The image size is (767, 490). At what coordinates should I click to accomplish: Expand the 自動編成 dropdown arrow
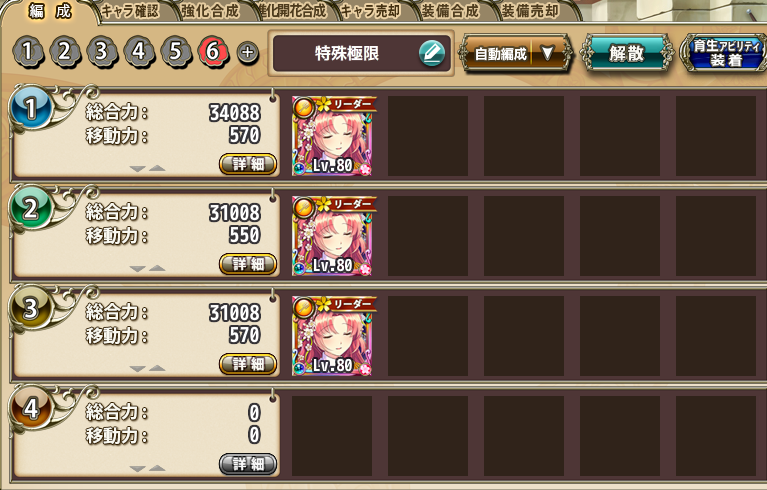[548, 53]
